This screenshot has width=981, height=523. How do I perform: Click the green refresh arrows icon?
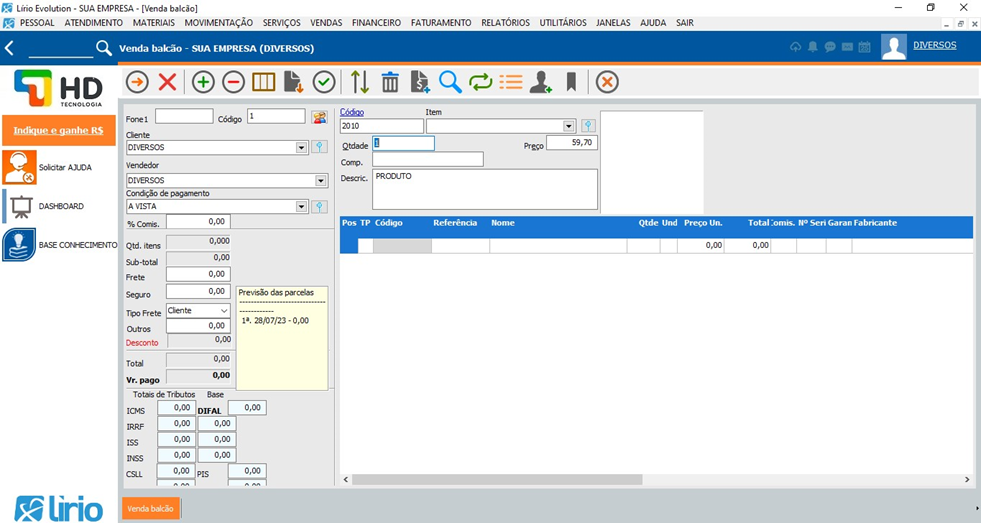point(481,82)
